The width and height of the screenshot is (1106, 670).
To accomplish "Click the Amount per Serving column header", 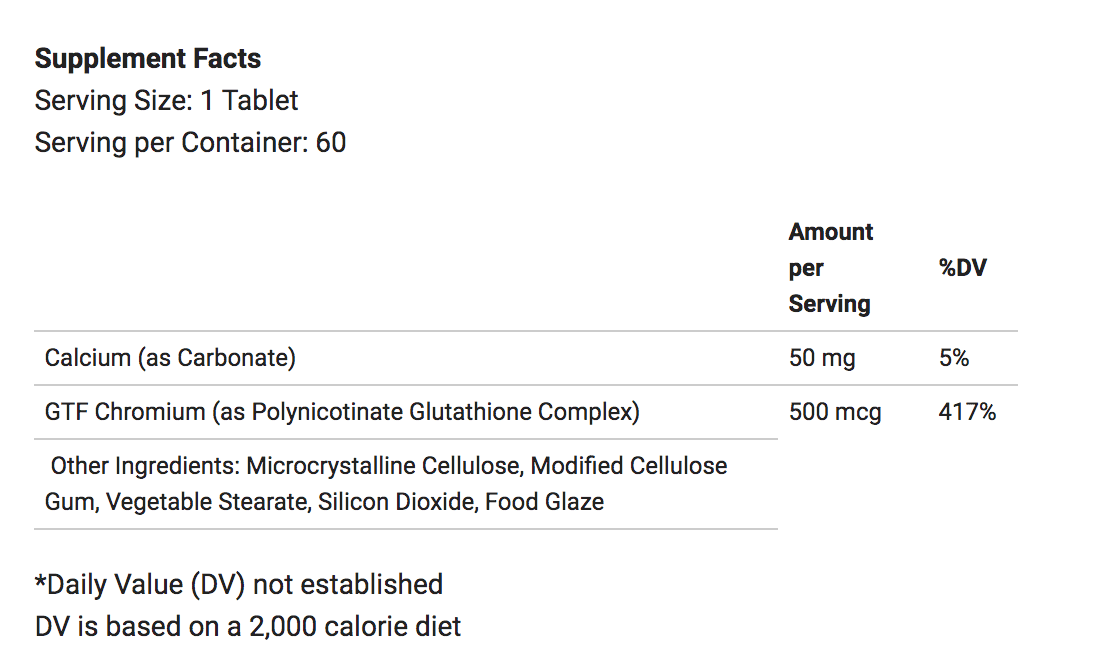I will point(831,268).
